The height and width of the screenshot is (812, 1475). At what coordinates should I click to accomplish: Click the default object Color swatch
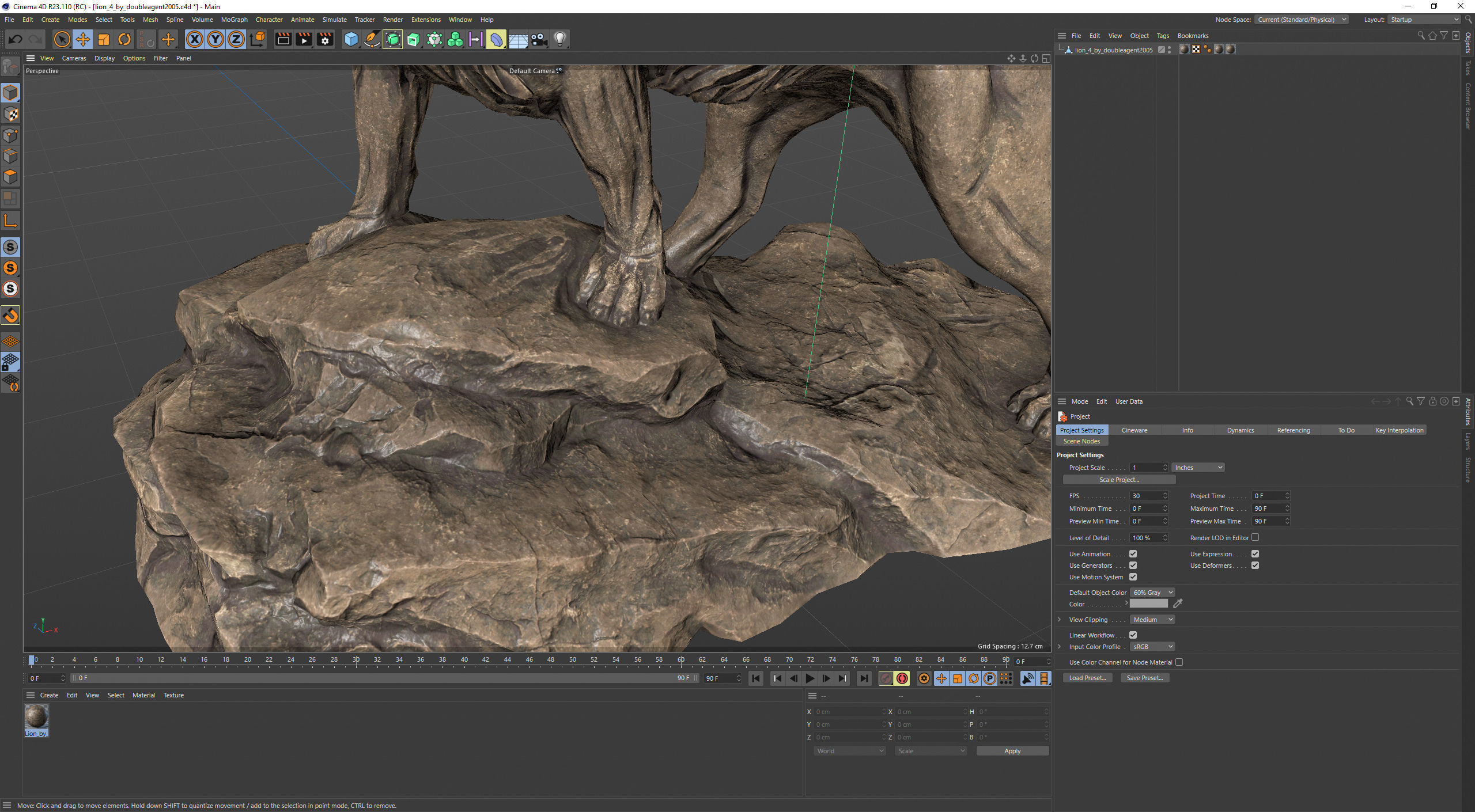click(x=1148, y=604)
